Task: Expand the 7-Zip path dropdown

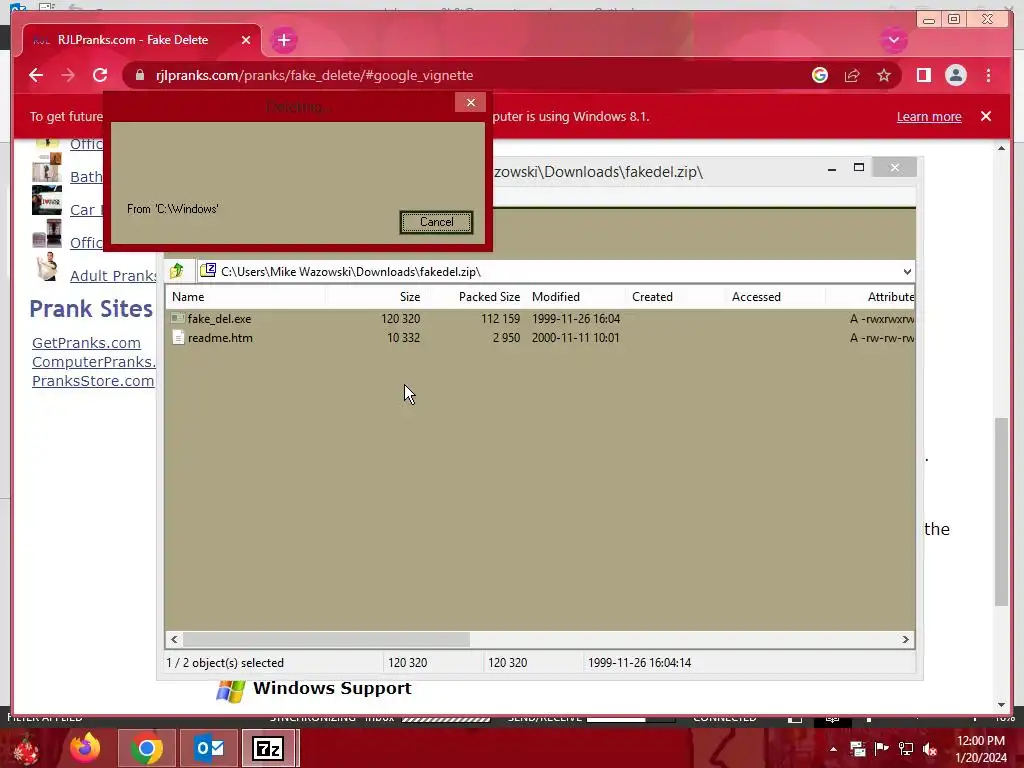Action: [907, 272]
